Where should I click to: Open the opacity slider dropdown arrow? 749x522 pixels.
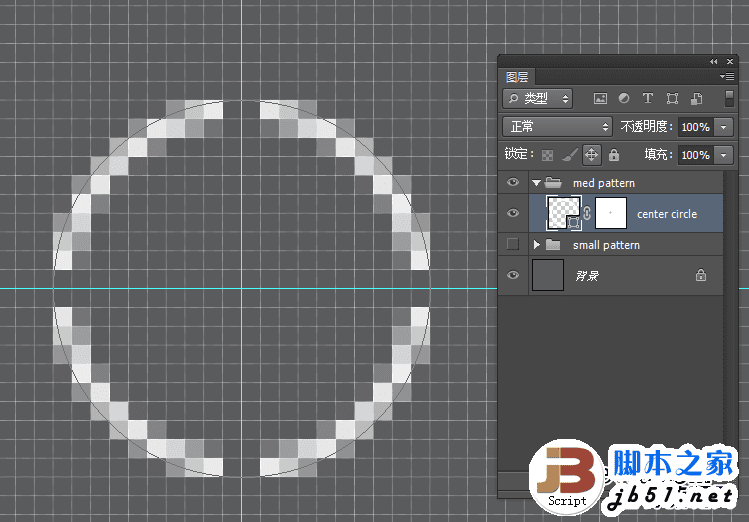coord(723,127)
